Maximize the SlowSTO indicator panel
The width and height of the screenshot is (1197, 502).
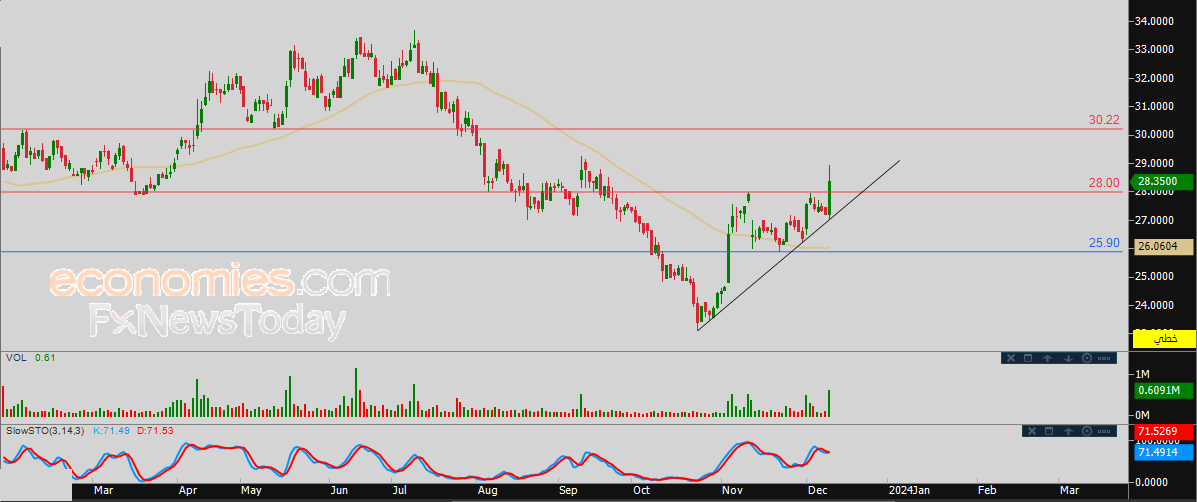coord(1048,432)
